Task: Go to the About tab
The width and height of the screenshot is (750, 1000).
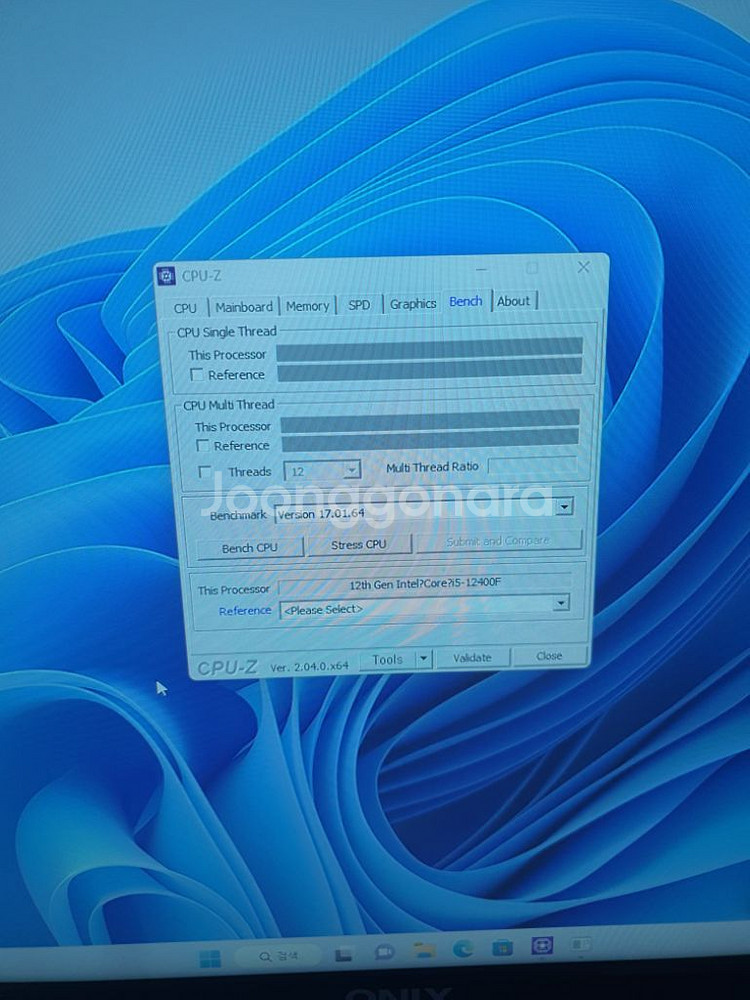Action: 513,301
